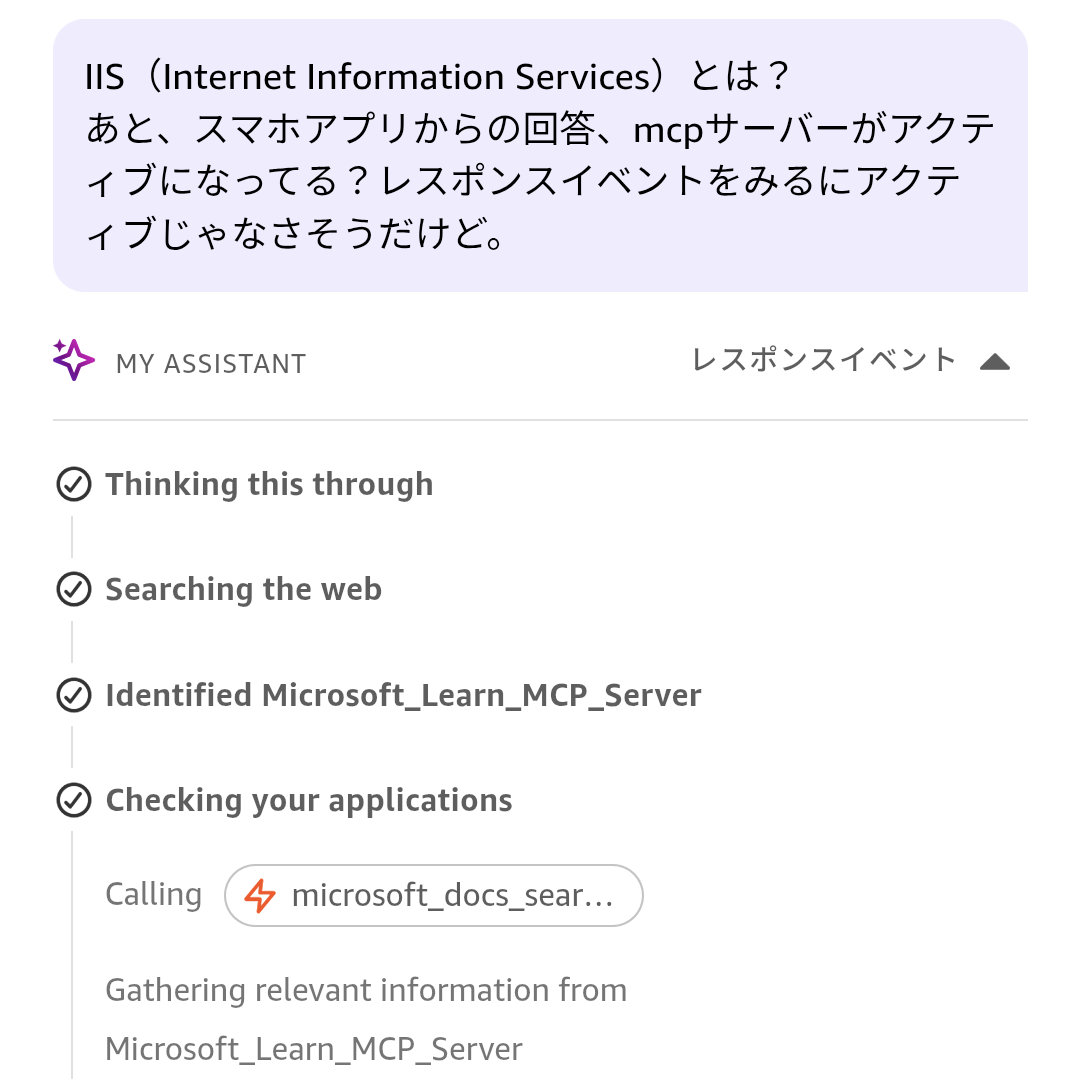The height and width of the screenshot is (1079, 1080).
Task: Tap the MY ASSISTANT header label
Action: pyautogui.click(x=211, y=364)
